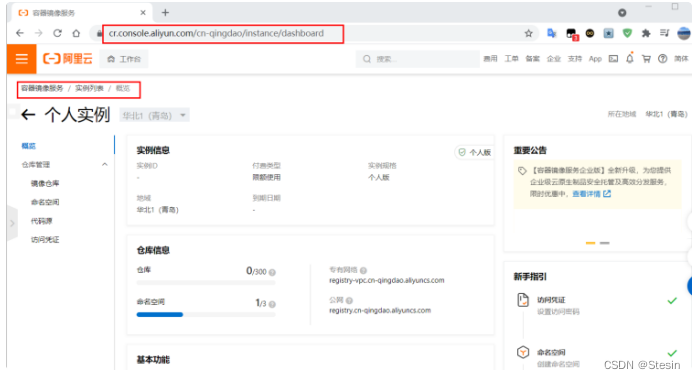Image resolution: width=695 pixels, height=379 pixels.
Task: Click the 命名空间 usage progress bar
Action: click(x=206, y=314)
